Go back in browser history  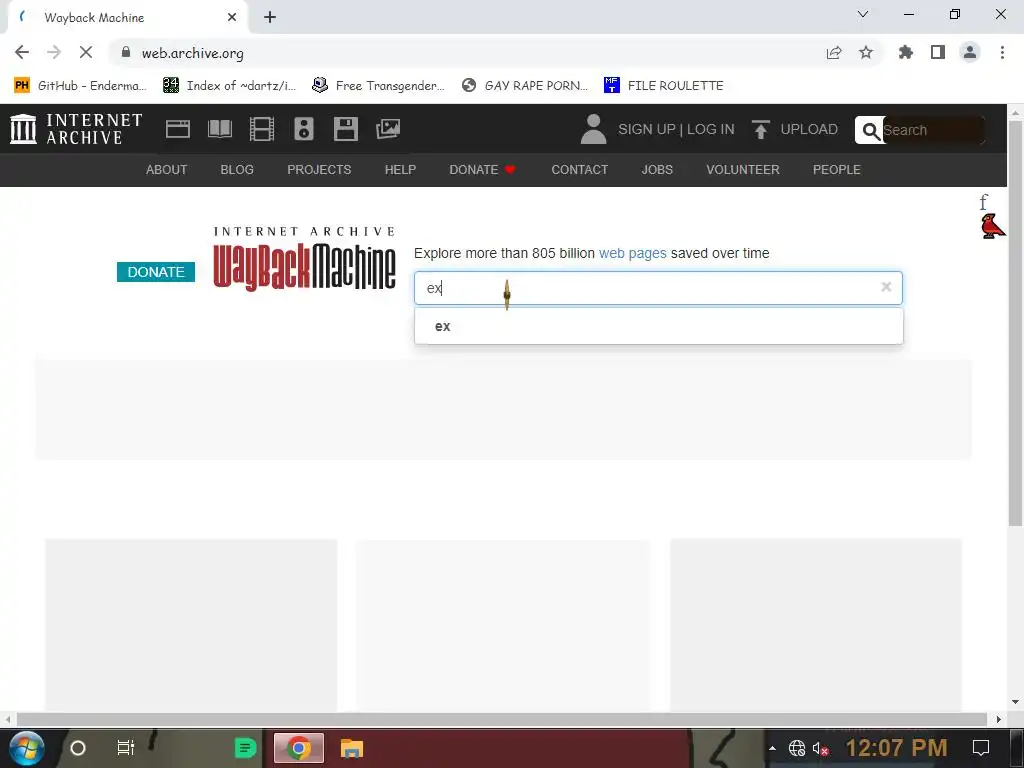tap(22, 52)
